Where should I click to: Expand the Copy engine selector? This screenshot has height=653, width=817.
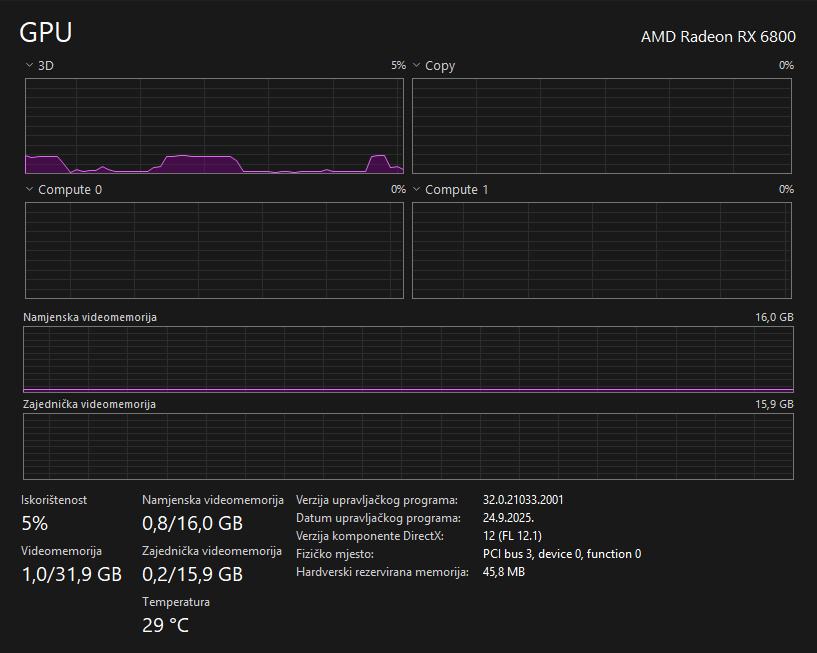click(417, 66)
